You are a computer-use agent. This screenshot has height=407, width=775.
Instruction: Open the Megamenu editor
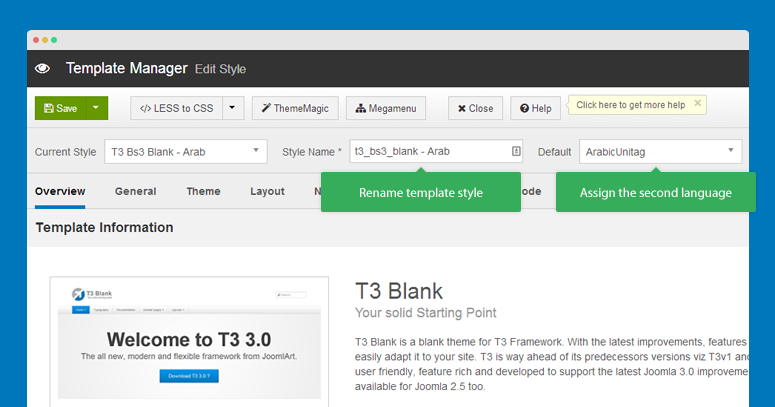point(386,108)
